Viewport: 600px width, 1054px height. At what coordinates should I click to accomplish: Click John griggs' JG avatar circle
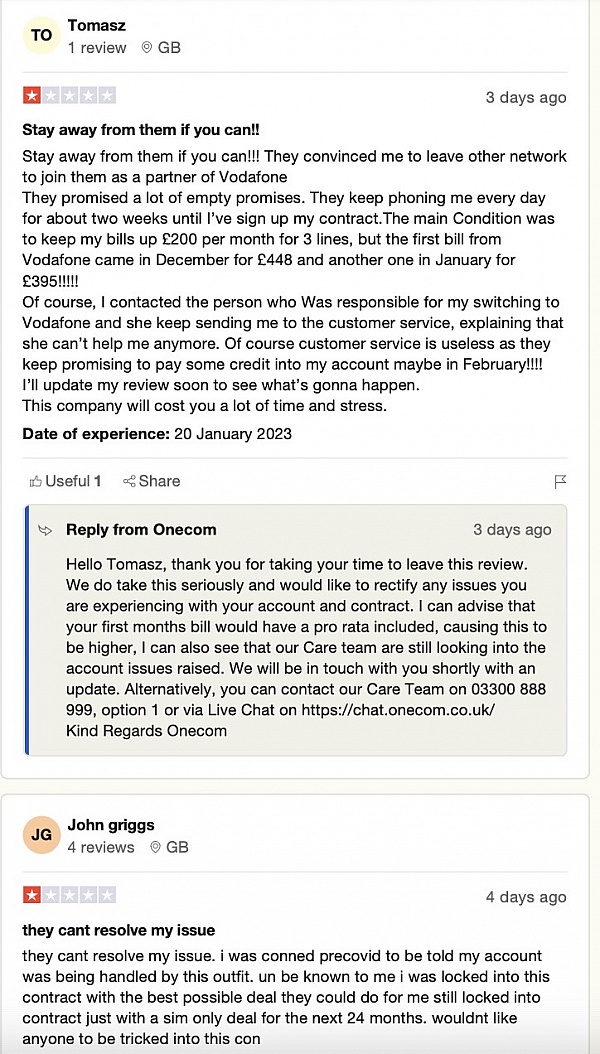pos(41,836)
